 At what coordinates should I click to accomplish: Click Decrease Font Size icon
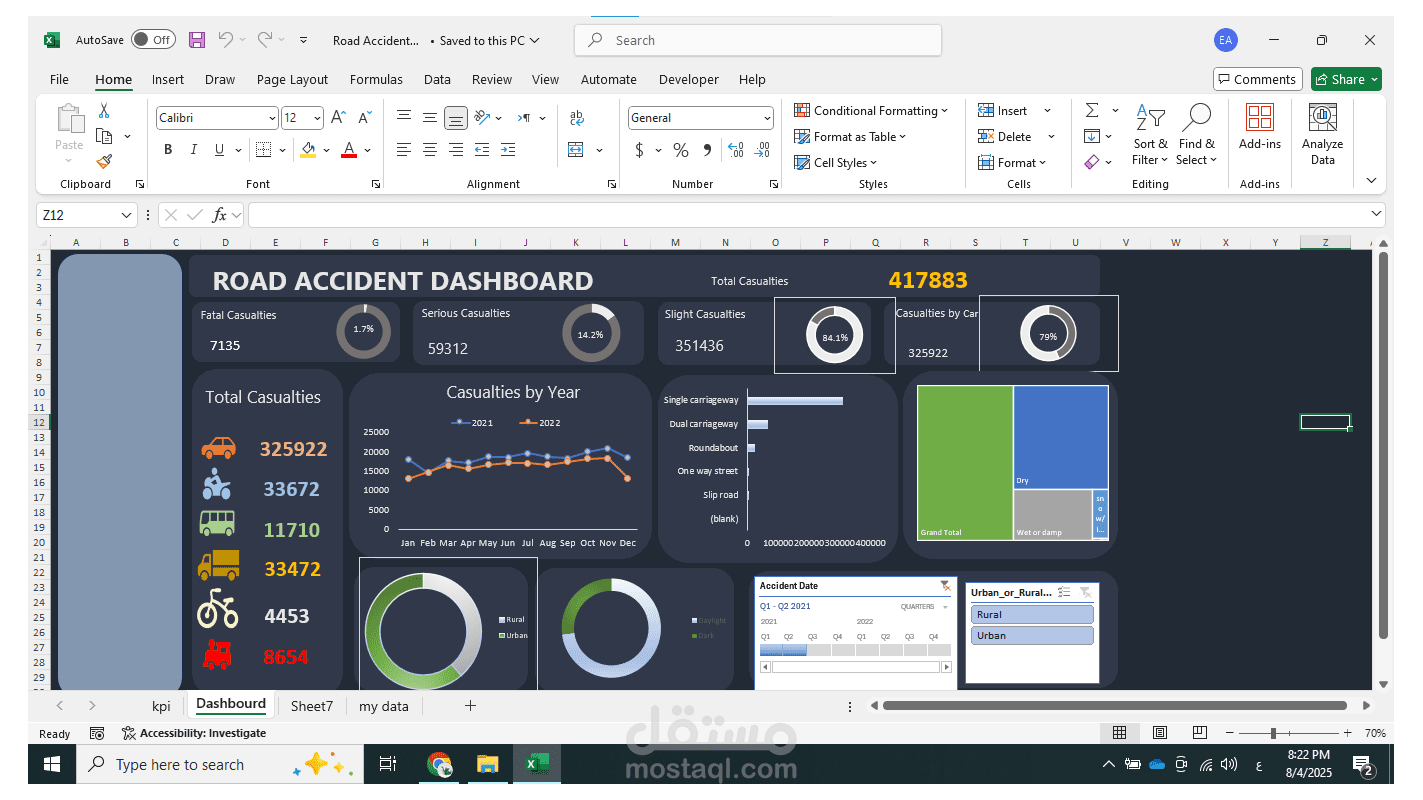coord(365,118)
